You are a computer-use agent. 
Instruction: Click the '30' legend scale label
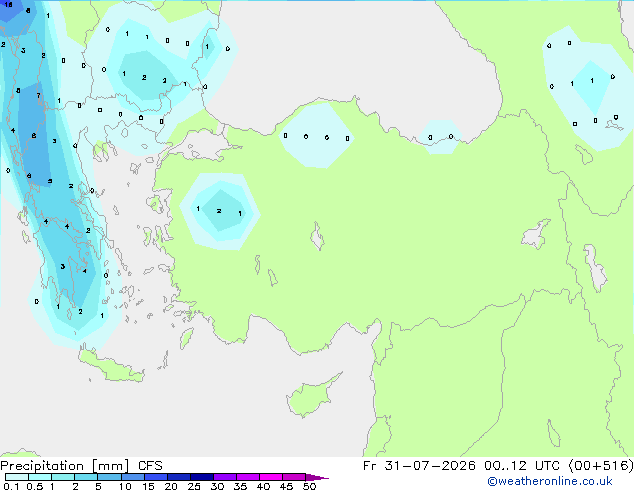pos(217,486)
